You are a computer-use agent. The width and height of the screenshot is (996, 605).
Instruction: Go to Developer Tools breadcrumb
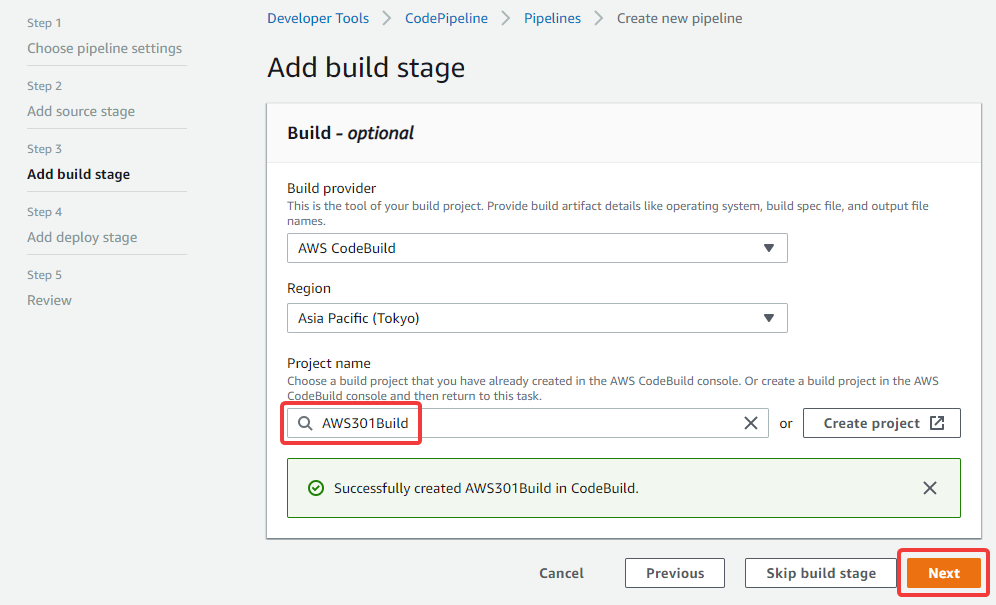[318, 18]
